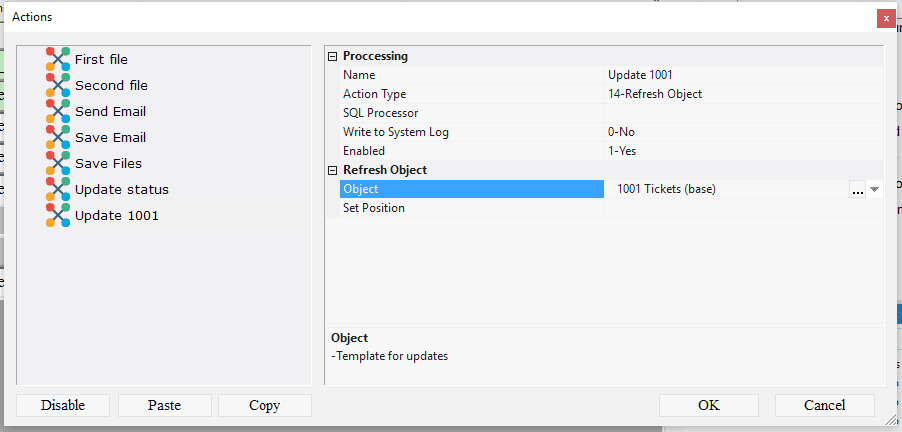Image resolution: width=902 pixels, height=432 pixels.
Task: Click the Send Email action icon
Action: (x=58, y=112)
